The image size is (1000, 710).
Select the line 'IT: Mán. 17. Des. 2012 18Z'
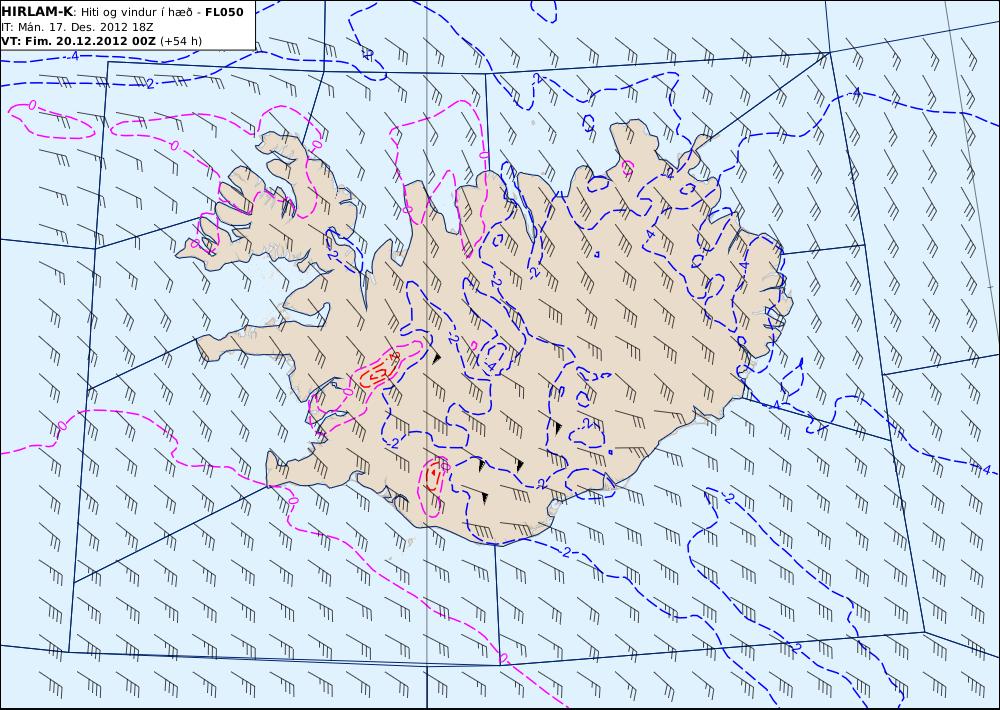(x=77, y=27)
